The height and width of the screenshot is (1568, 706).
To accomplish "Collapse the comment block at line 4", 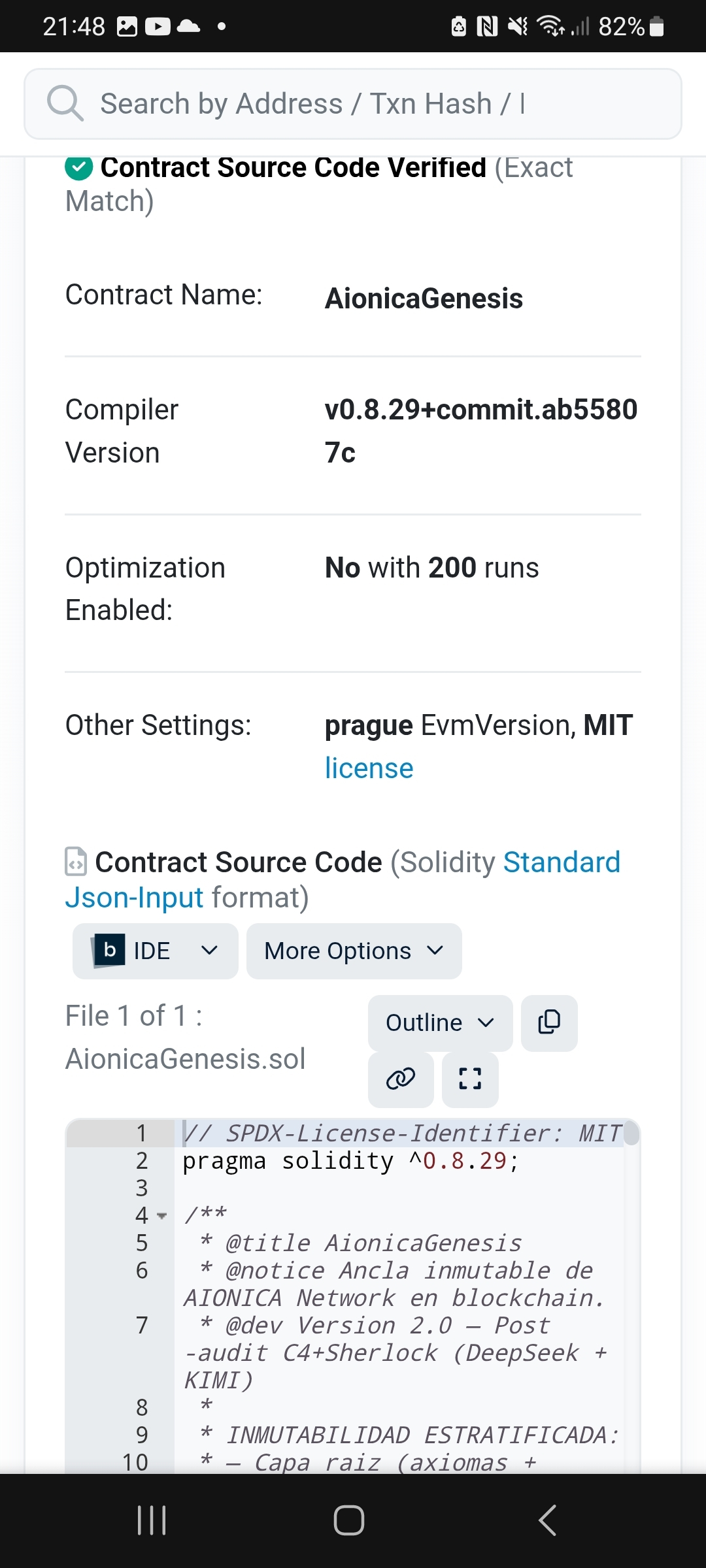I will coord(162,1216).
